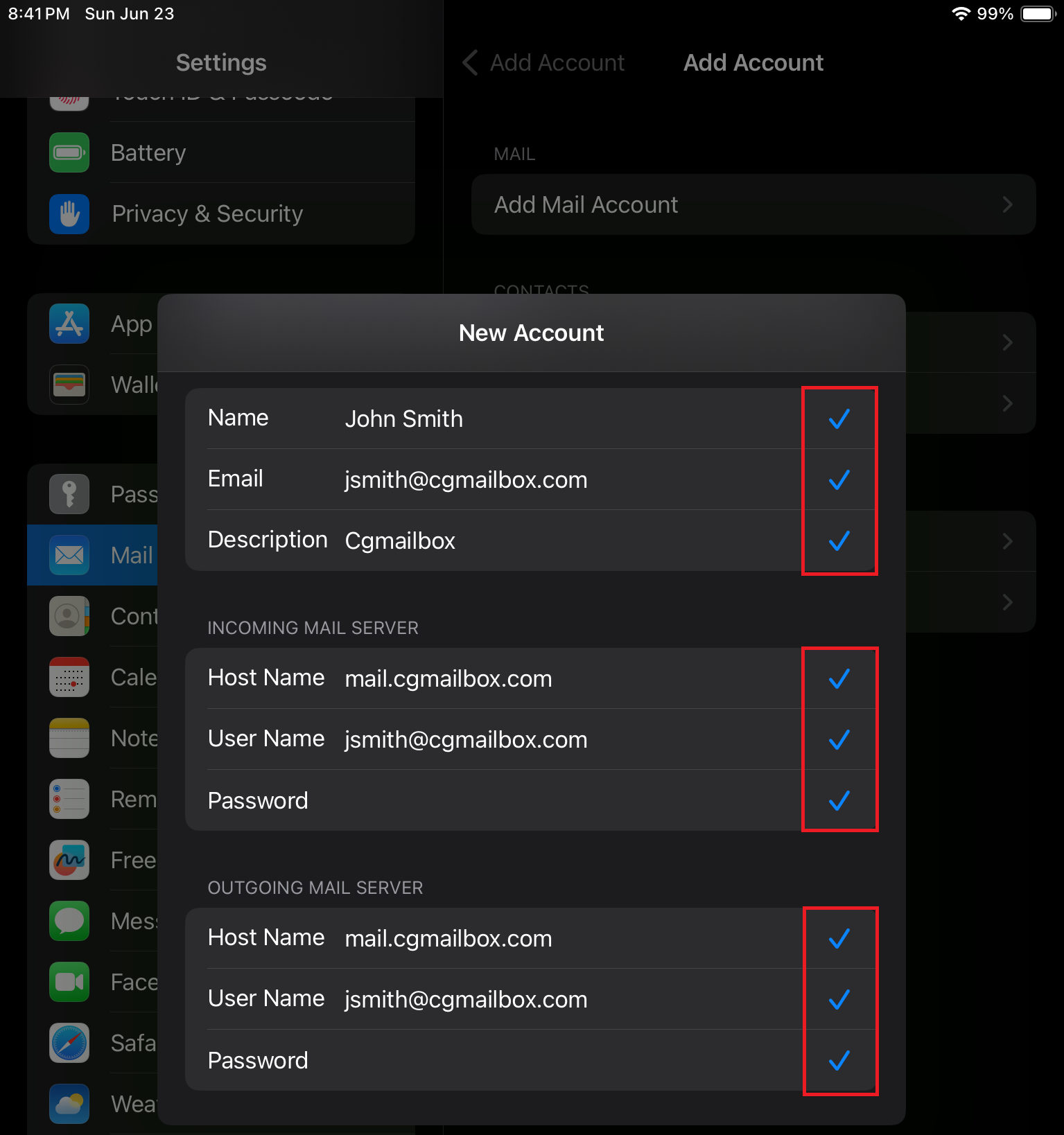Open the Safari compass icon
Viewport: 1064px width, 1135px height.
pos(69,1043)
